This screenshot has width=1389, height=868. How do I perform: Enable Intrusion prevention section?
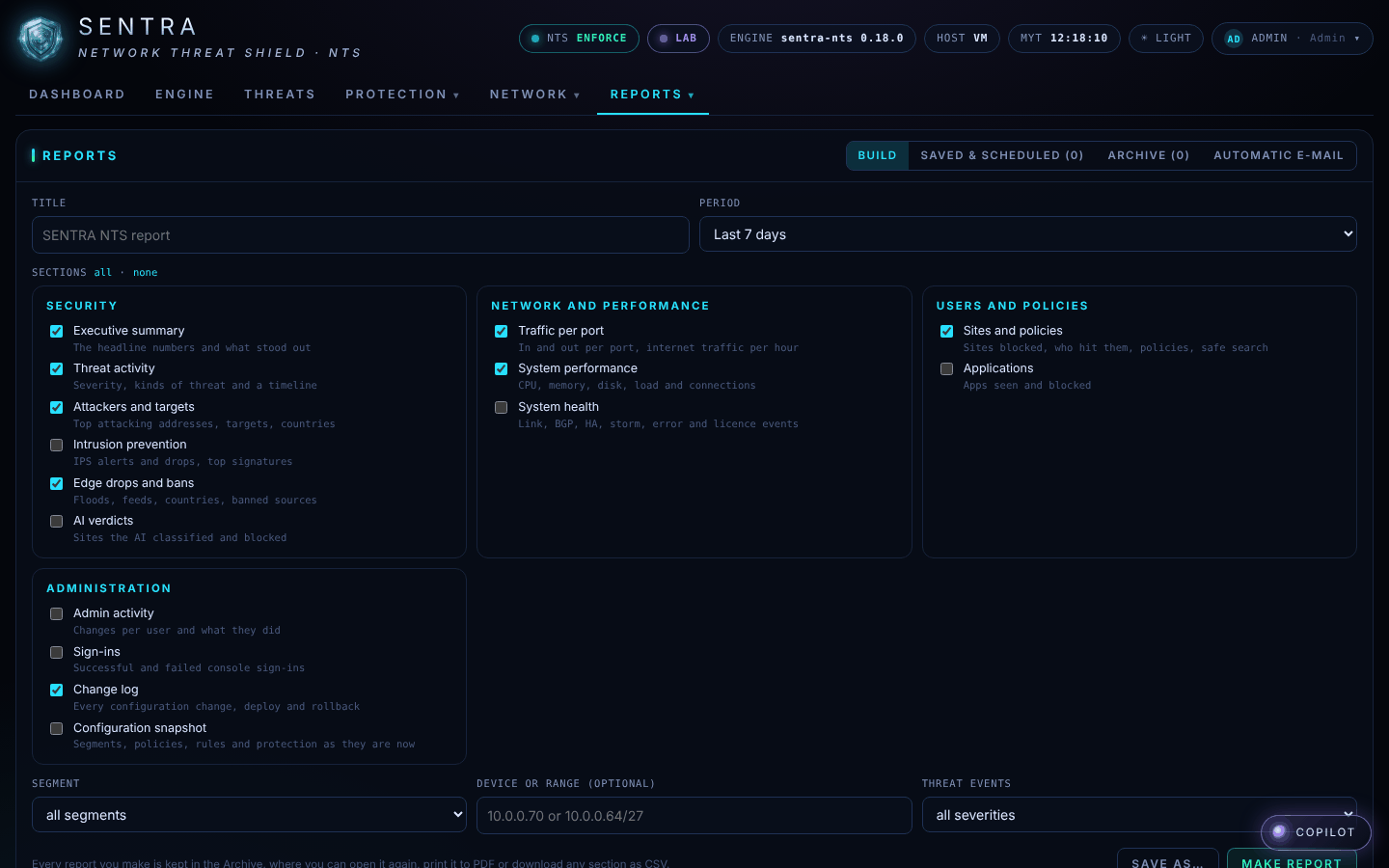click(57, 445)
